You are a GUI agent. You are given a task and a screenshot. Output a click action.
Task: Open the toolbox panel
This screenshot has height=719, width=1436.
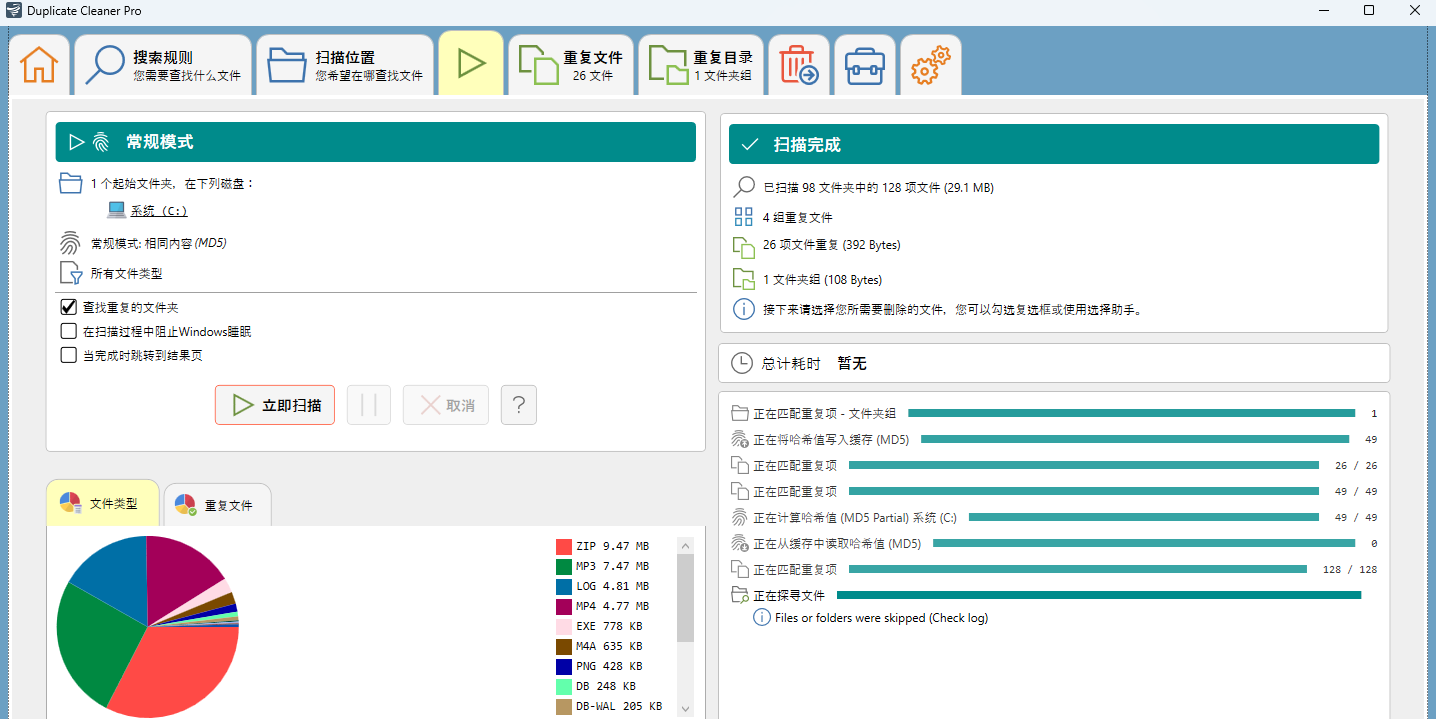[x=864, y=63]
